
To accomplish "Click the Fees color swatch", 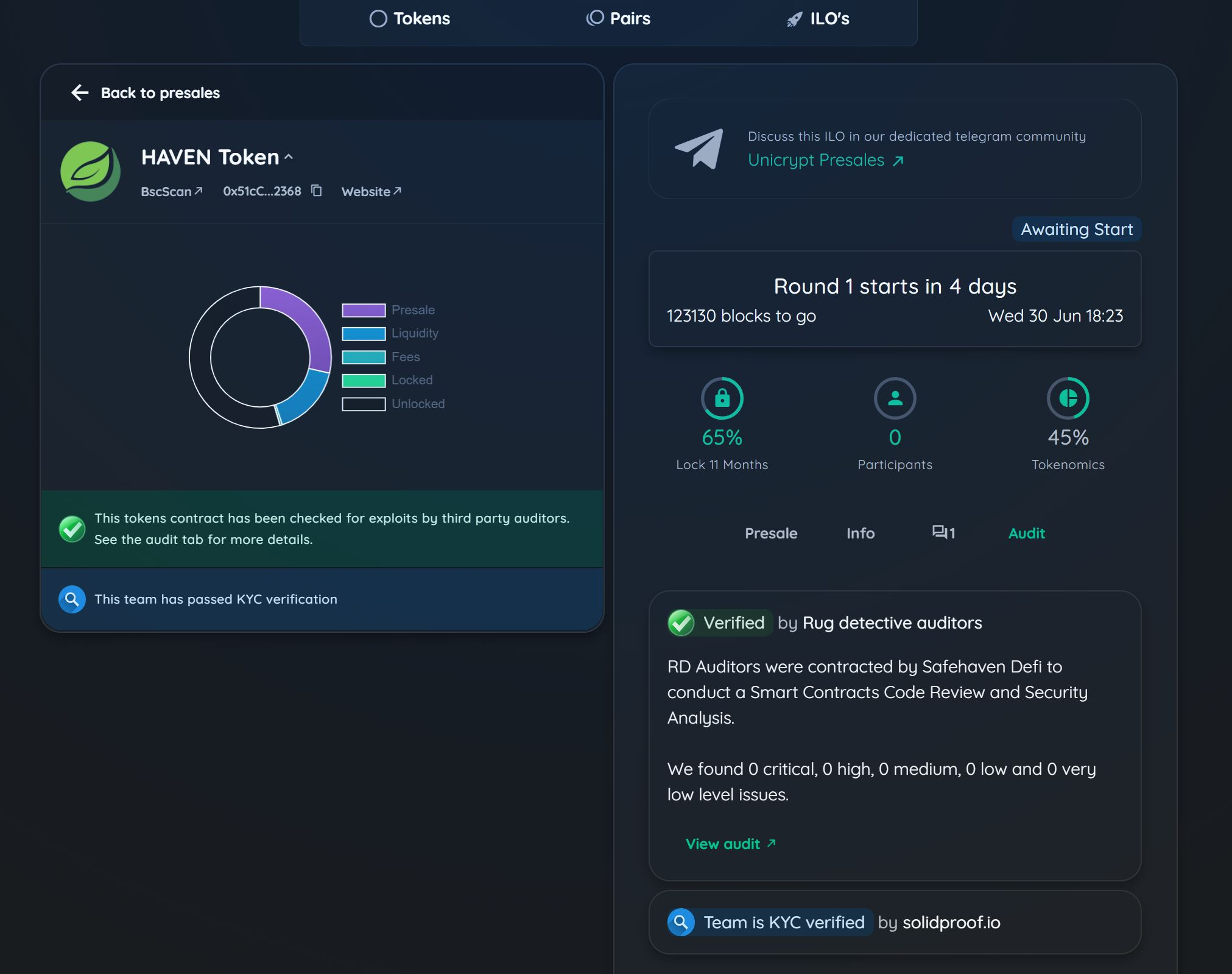I will [x=364, y=357].
